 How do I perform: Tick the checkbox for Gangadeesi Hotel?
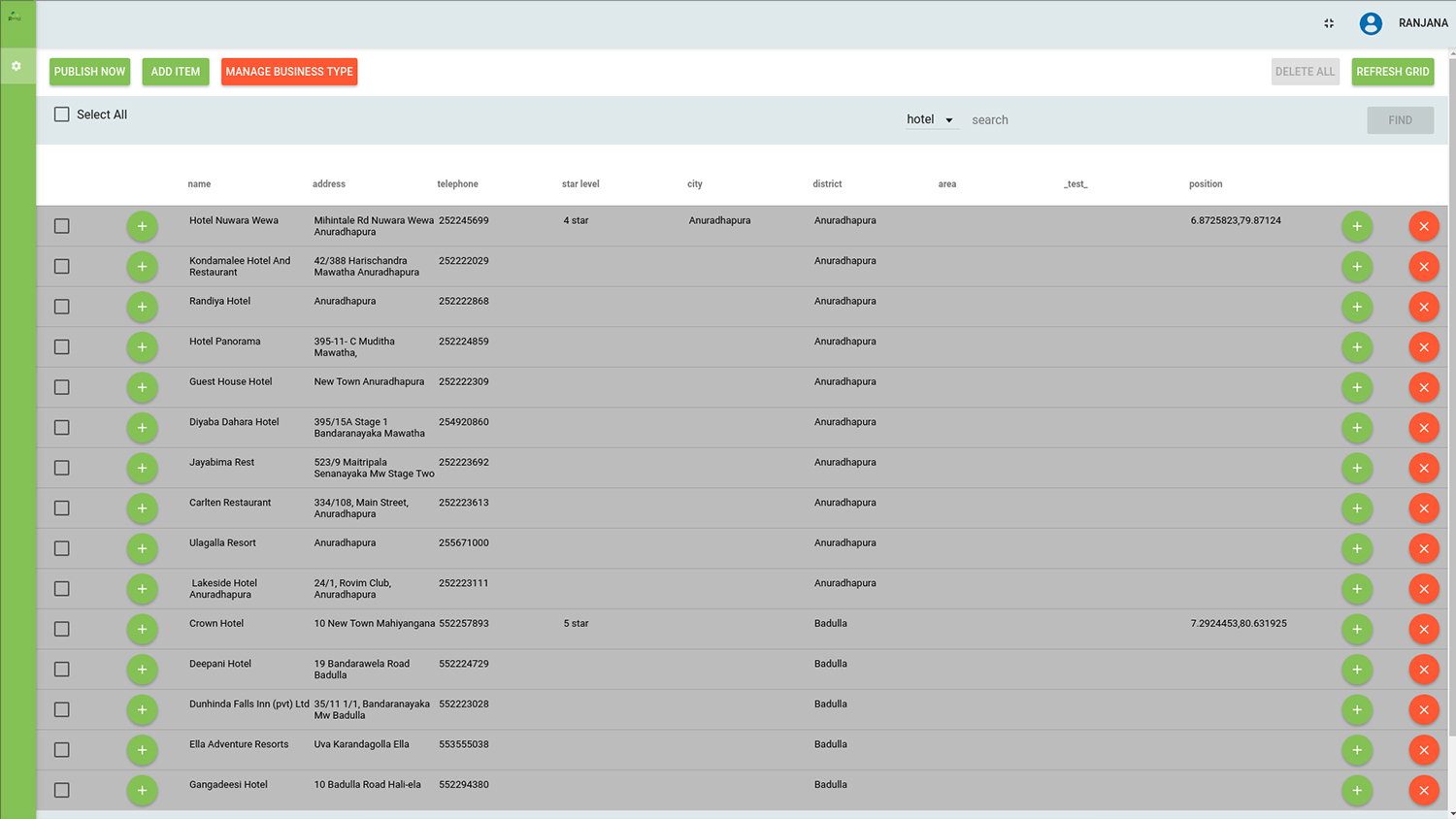(x=62, y=790)
